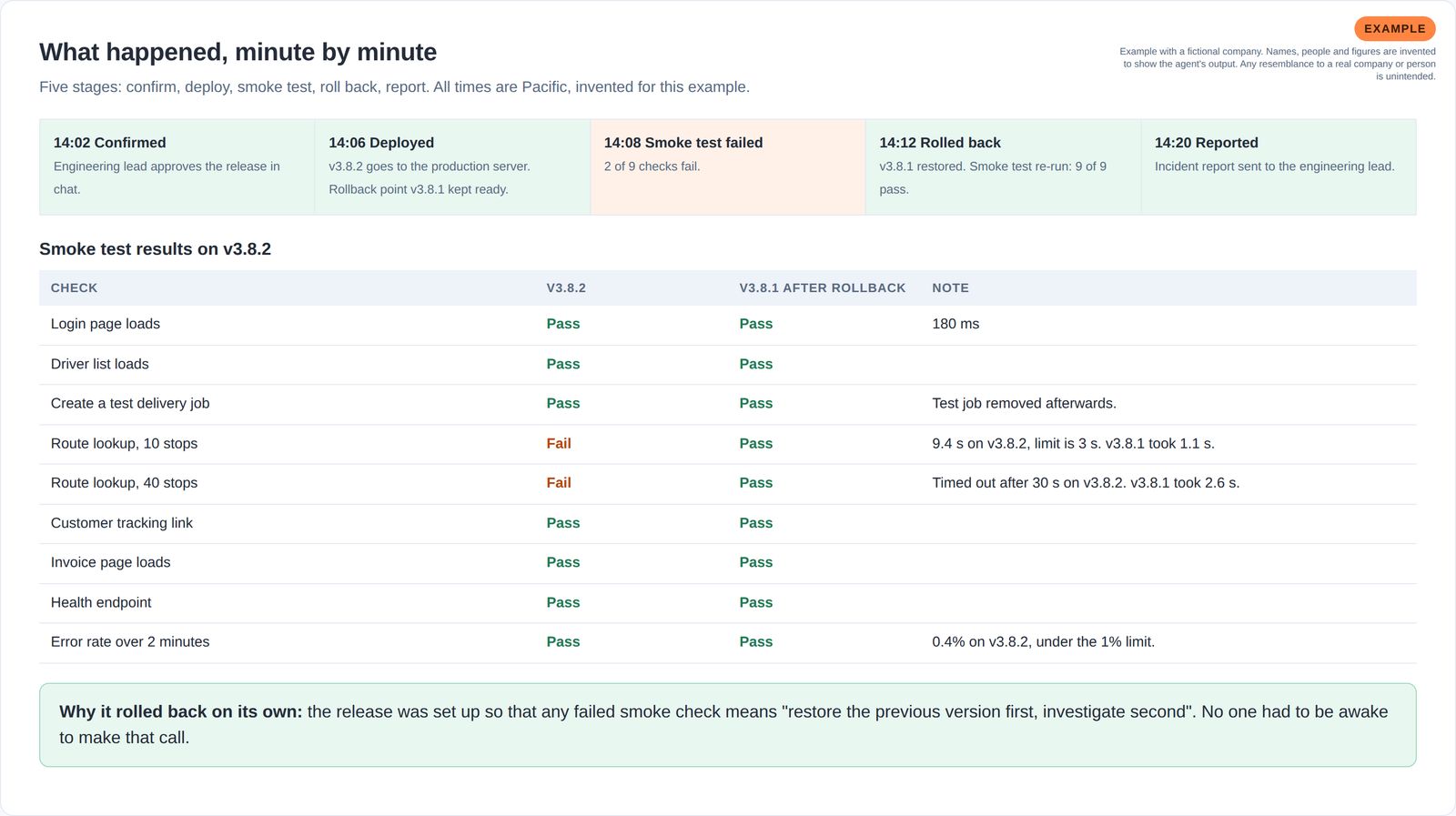Click the '9.4 s on v3.8.2' note
The height and width of the screenshot is (816, 1456).
(x=1073, y=443)
